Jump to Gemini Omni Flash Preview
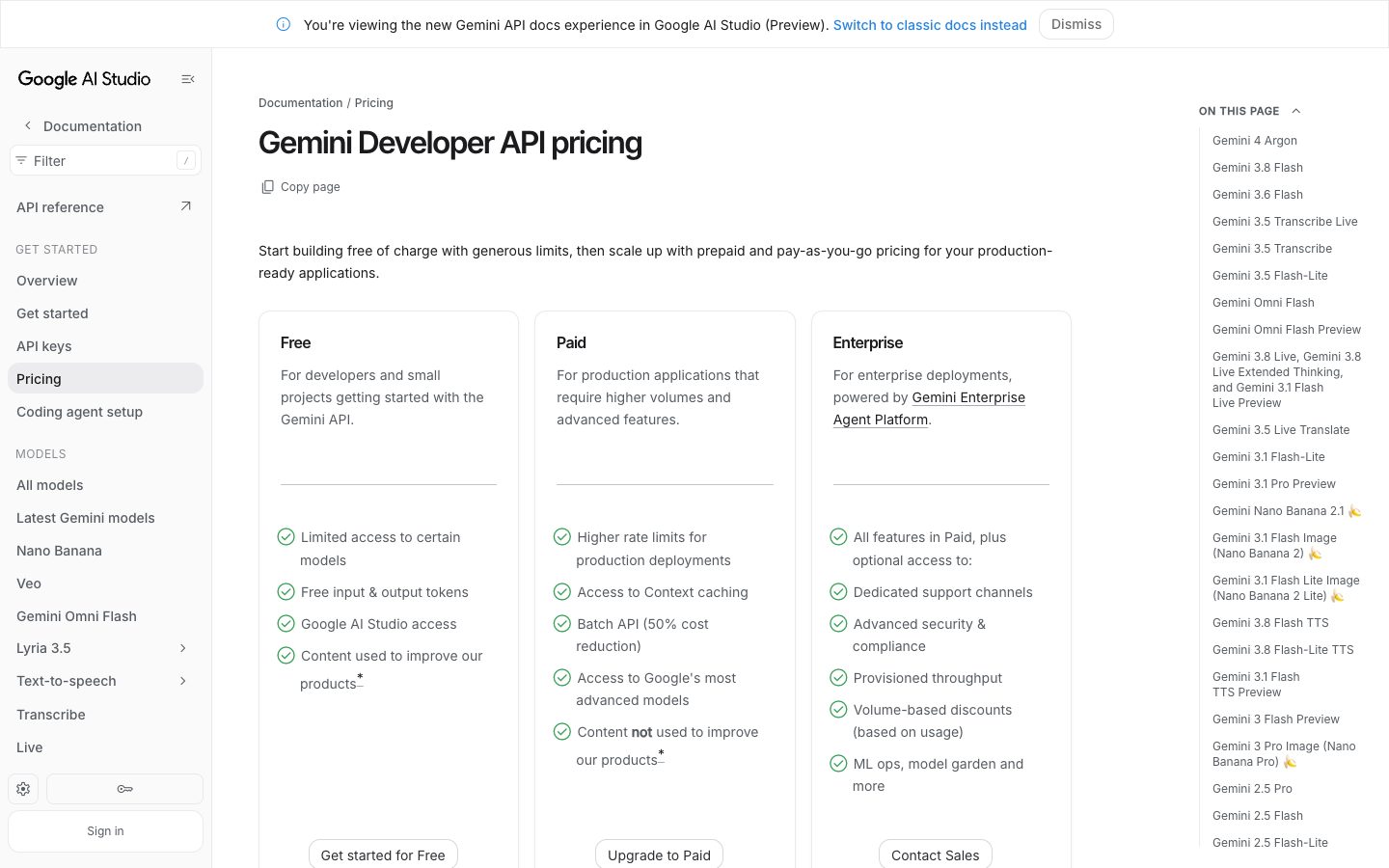 (1286, 330)
